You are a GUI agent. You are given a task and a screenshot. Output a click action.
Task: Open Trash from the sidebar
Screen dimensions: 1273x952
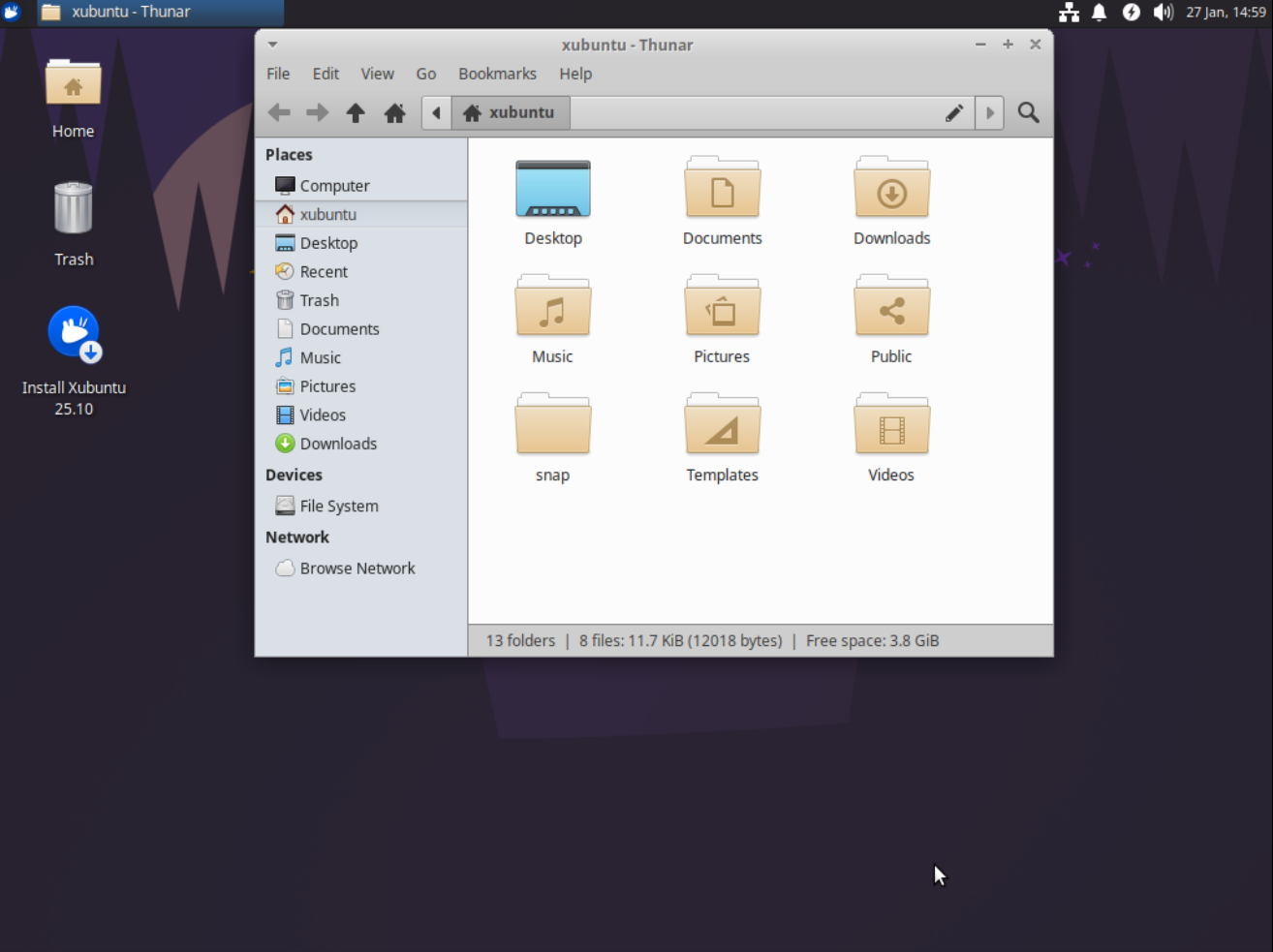[319, 300]
